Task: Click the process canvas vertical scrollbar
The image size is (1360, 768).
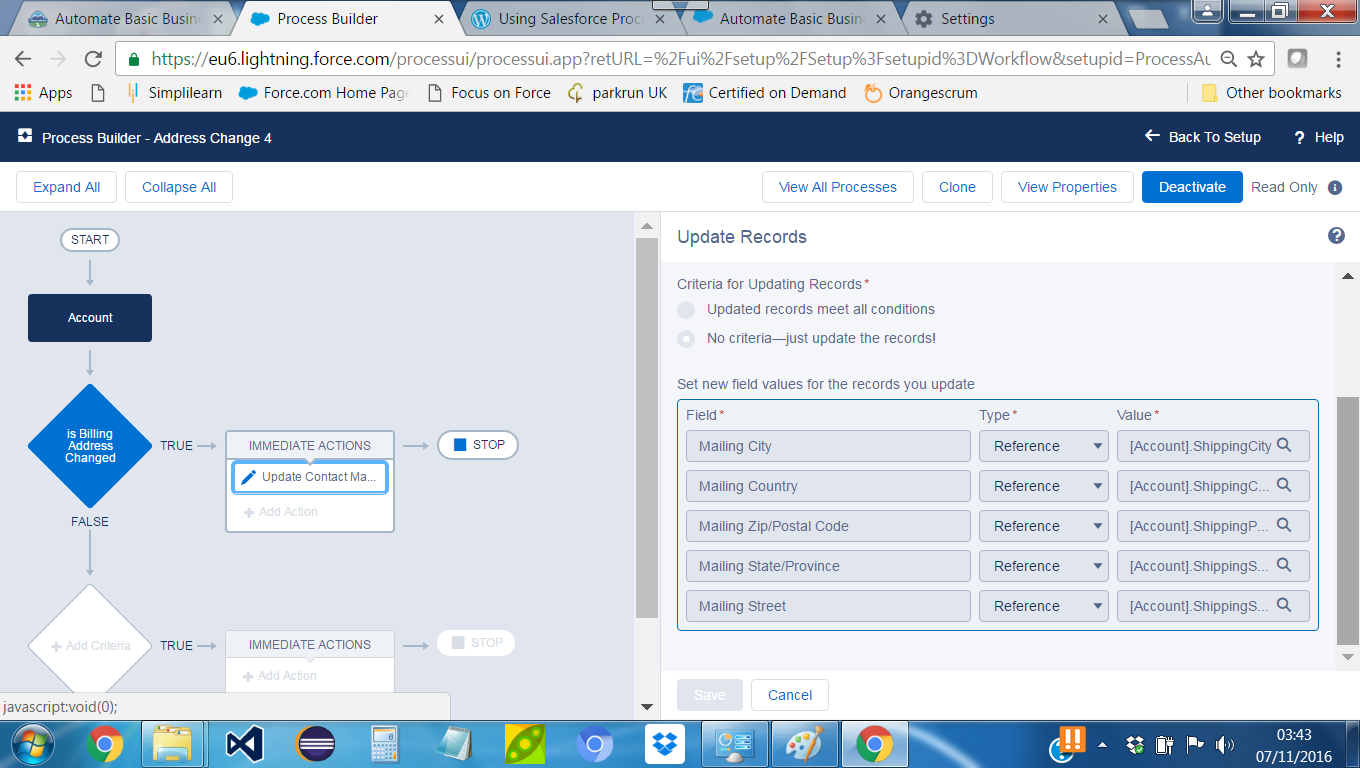Action: tap(647, 427)
